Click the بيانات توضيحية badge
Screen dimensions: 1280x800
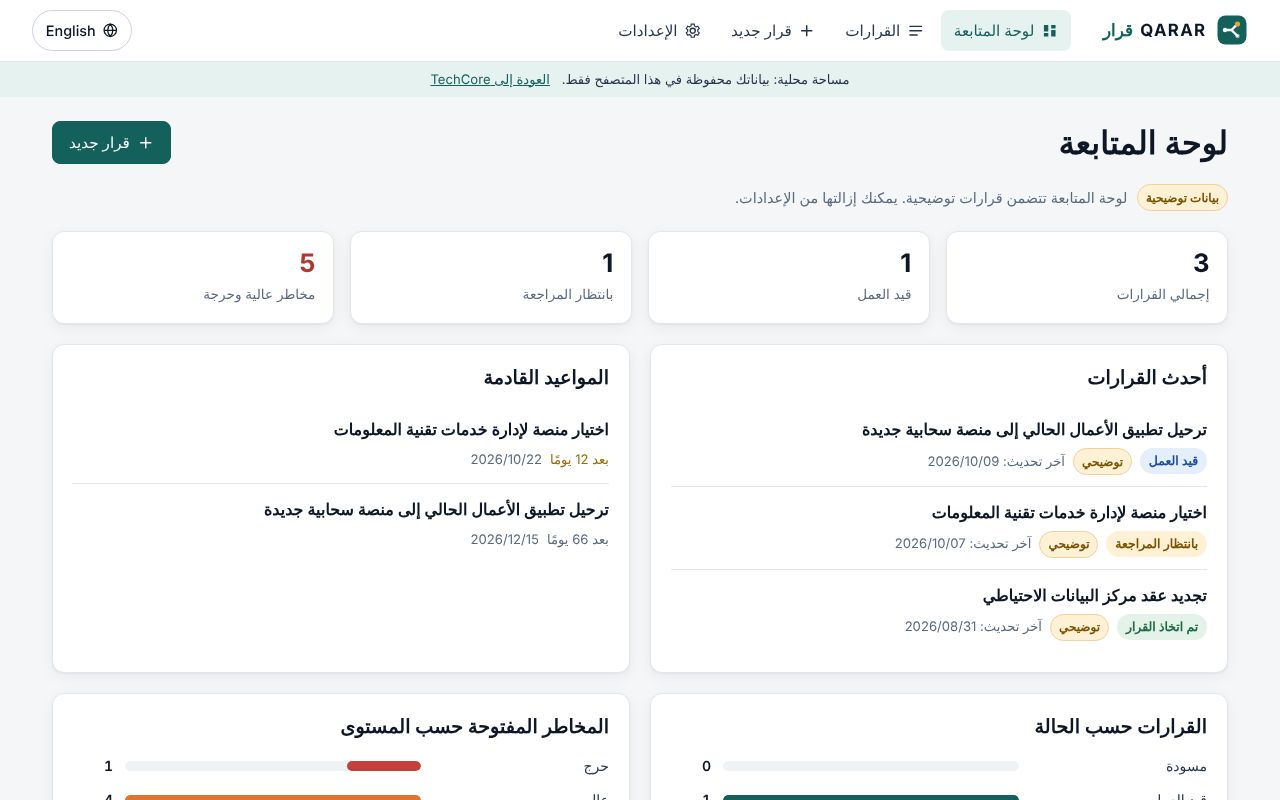pos(1182,198)
